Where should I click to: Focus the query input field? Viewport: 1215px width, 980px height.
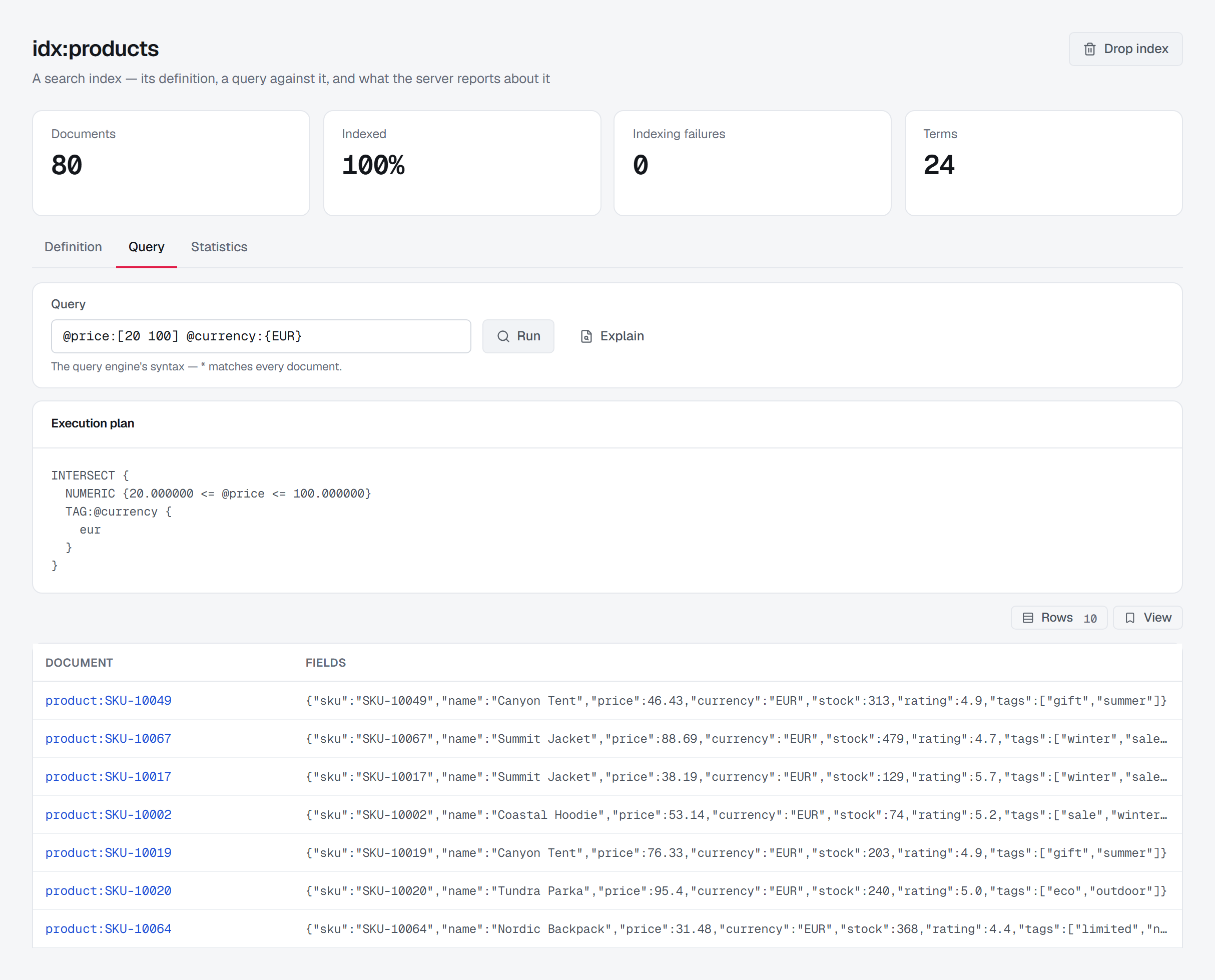tap(261, 336)
